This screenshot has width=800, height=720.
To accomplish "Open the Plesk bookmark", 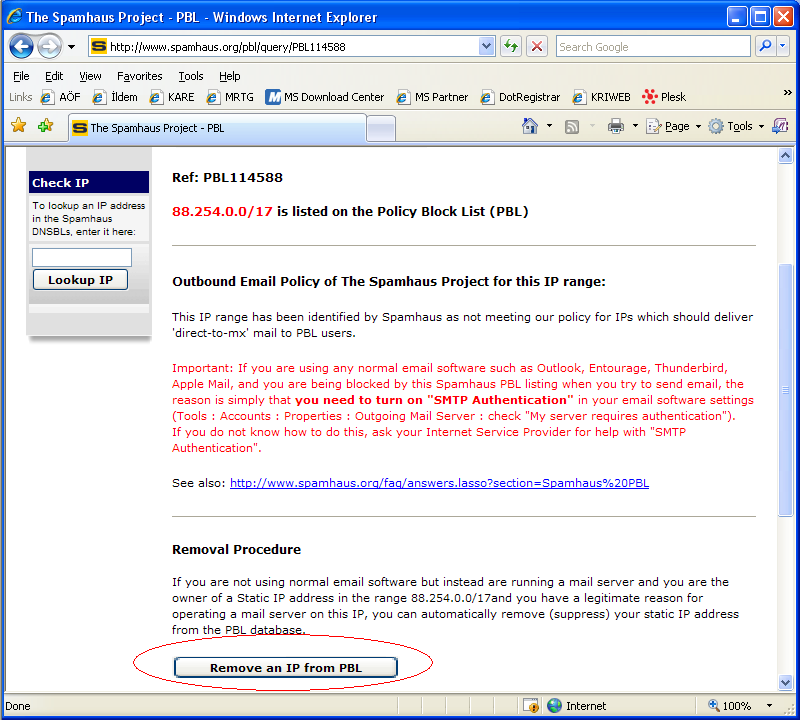I will [664, 97].
